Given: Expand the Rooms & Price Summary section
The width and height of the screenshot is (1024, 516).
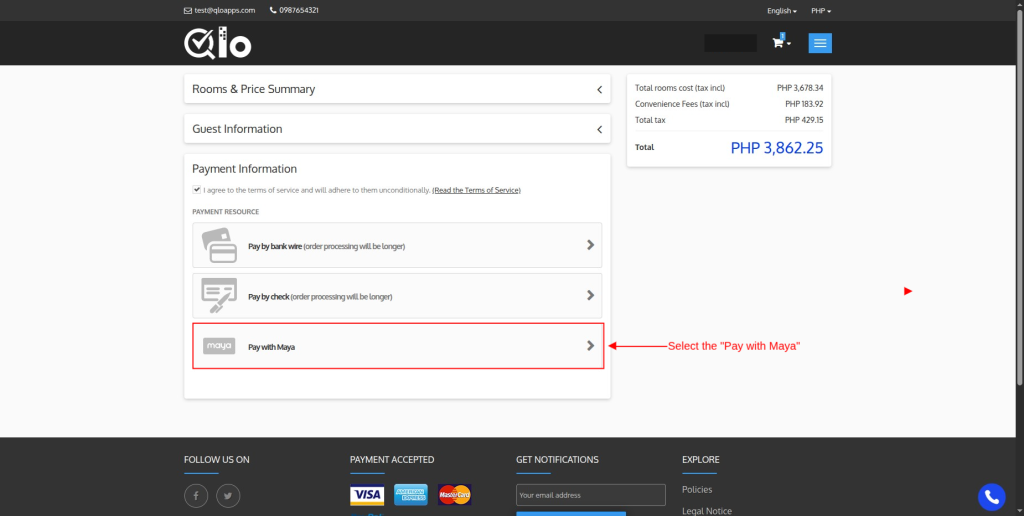Looking at the screenshot, I should pos(397,89).
